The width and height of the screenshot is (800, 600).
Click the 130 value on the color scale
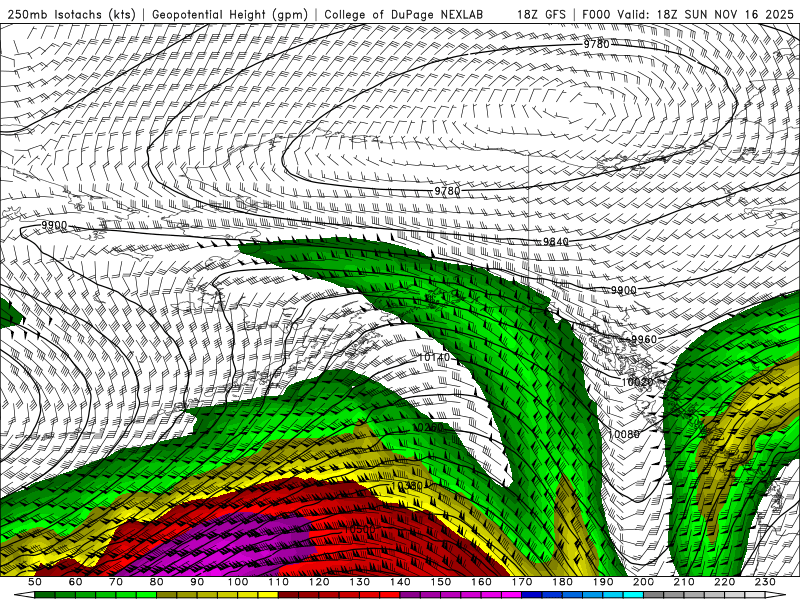click(x=359, y=582)
